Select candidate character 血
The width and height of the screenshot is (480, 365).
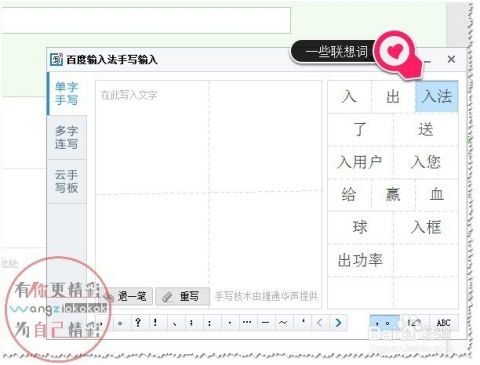[x=437, y=195]
